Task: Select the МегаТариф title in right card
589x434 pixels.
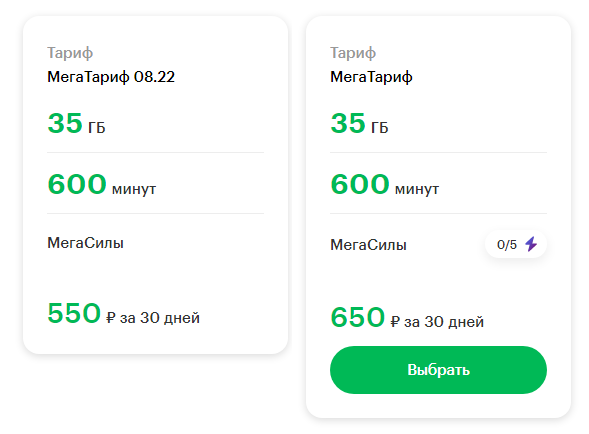Action: (371, 77)
